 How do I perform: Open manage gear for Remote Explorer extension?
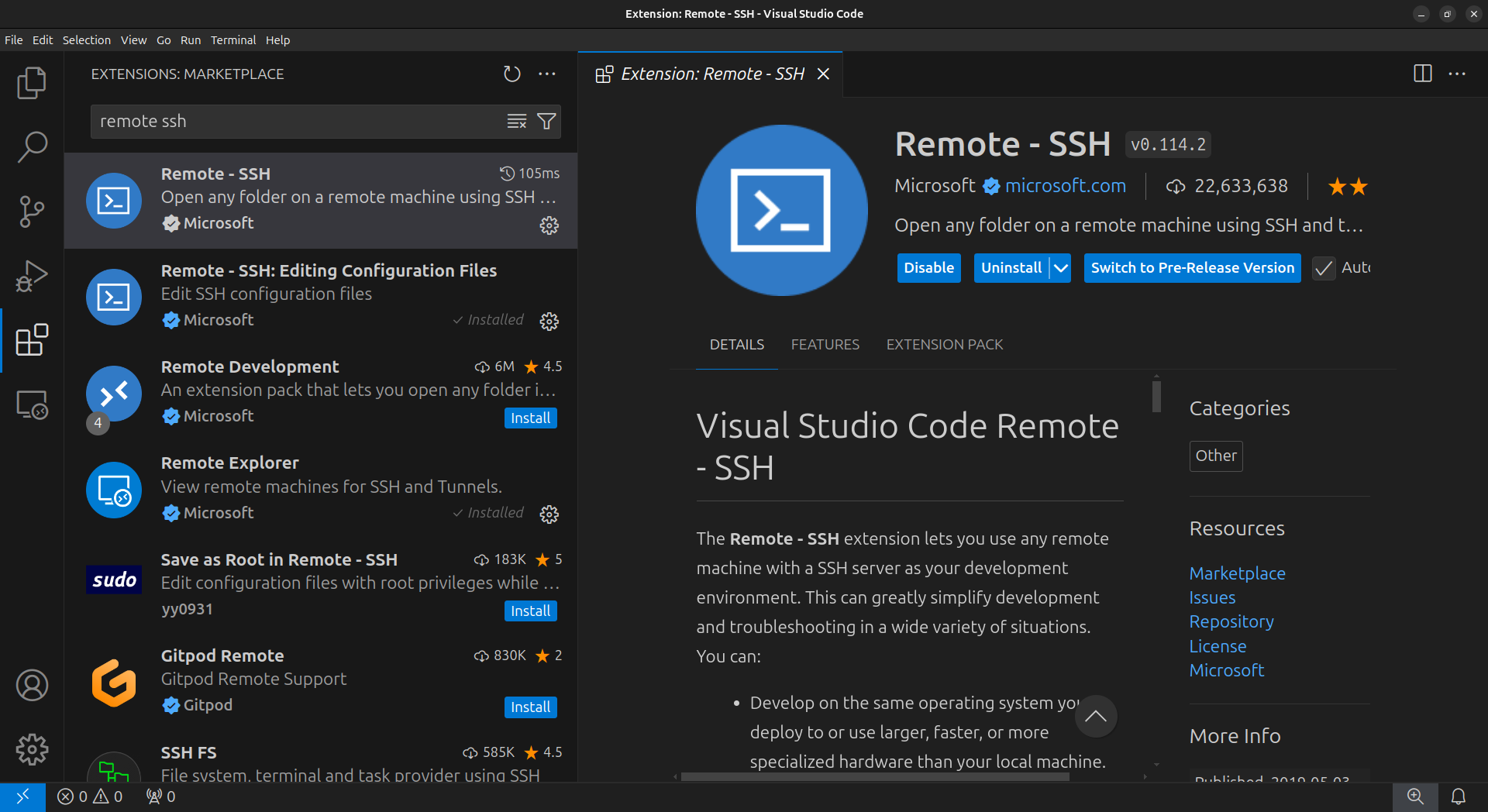pos(549,514)
